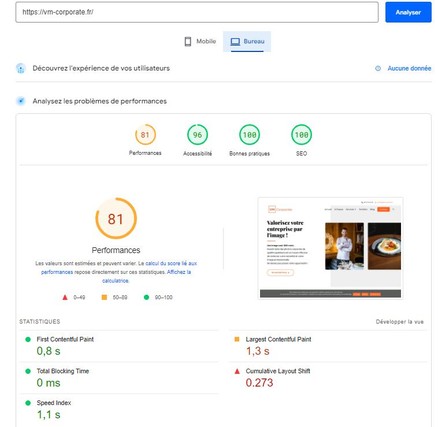Click the URL input field

pyautogui.click(x=197, y=12)
